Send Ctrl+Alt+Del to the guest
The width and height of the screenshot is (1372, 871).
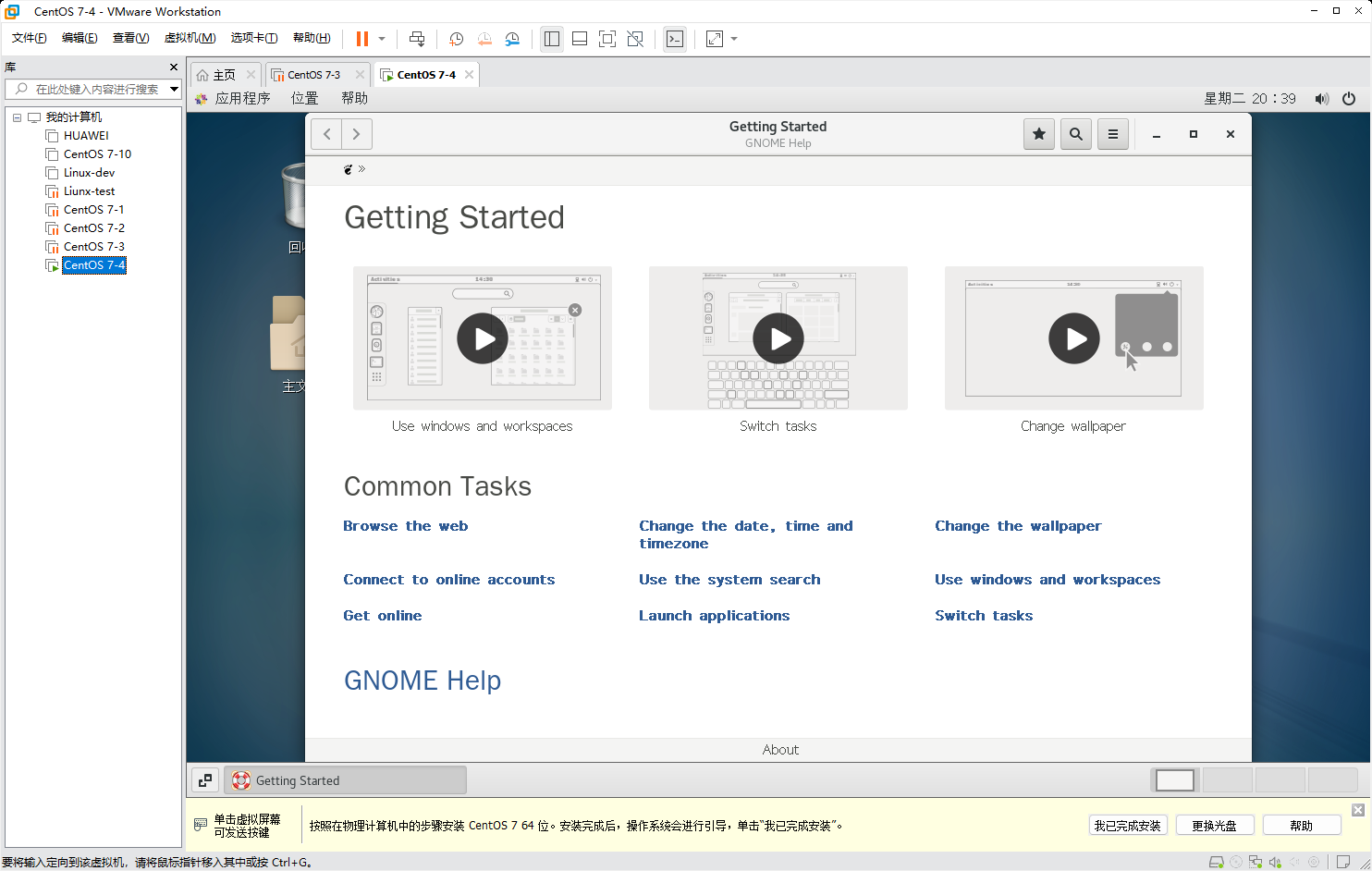[417, 39]
